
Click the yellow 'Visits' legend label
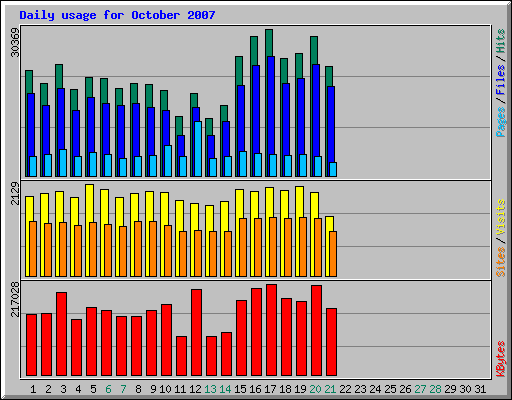(x=500, y=217)
